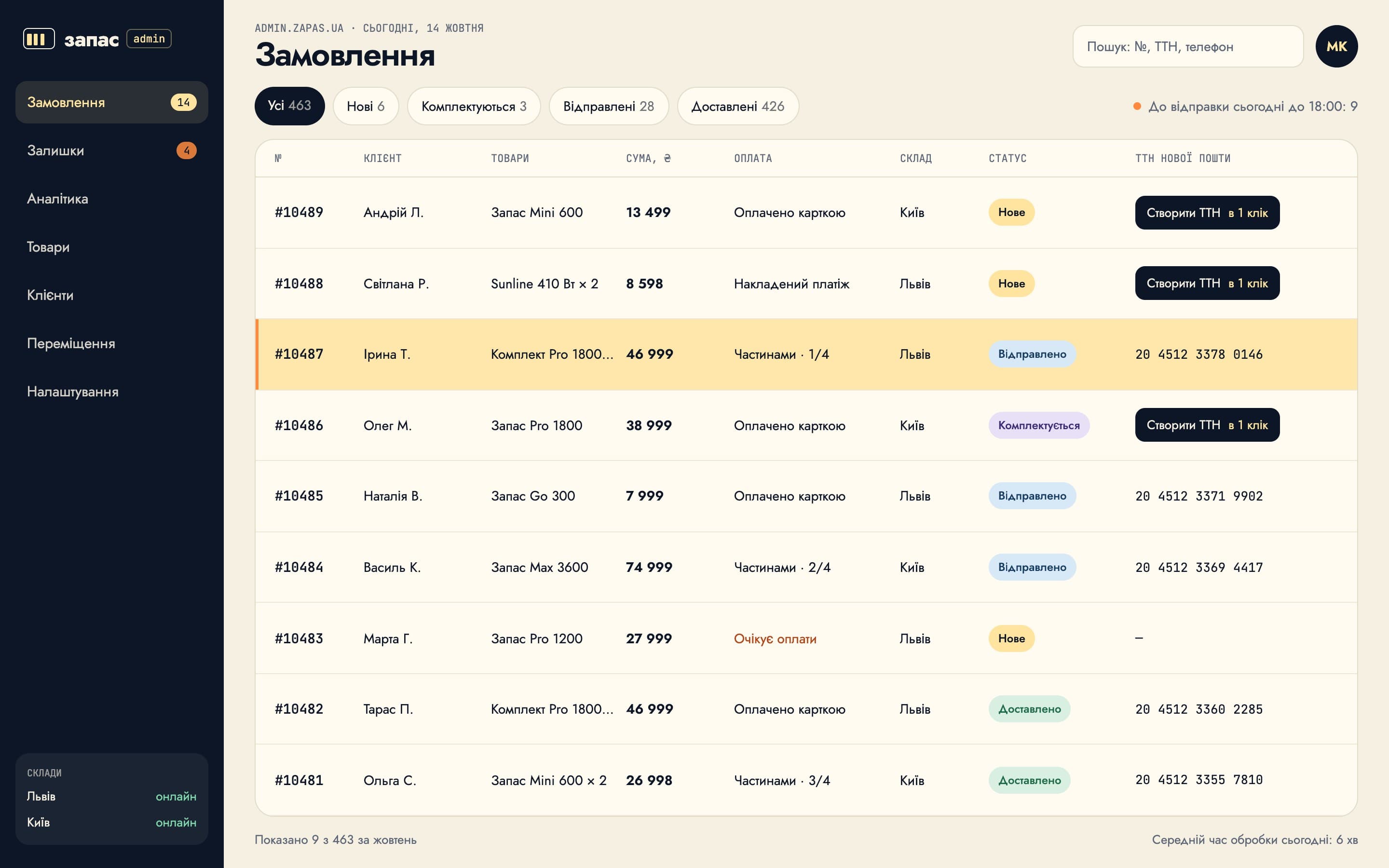Click the Львів warehouse status in sidebar
The image size is (1389, 868).
pos(111,796)
